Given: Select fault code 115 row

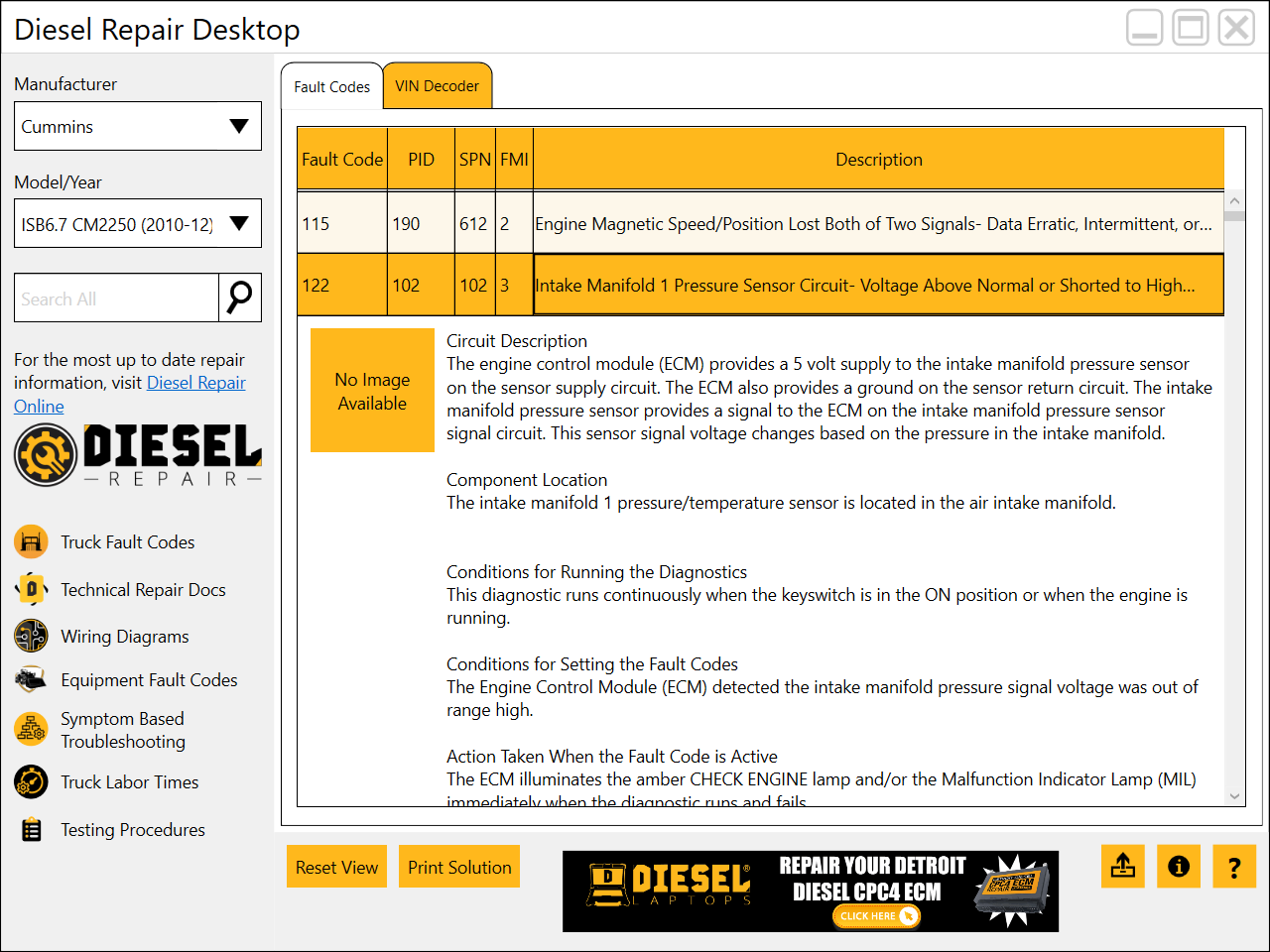Looking at the screenshot, I should (x=754, y=224).
